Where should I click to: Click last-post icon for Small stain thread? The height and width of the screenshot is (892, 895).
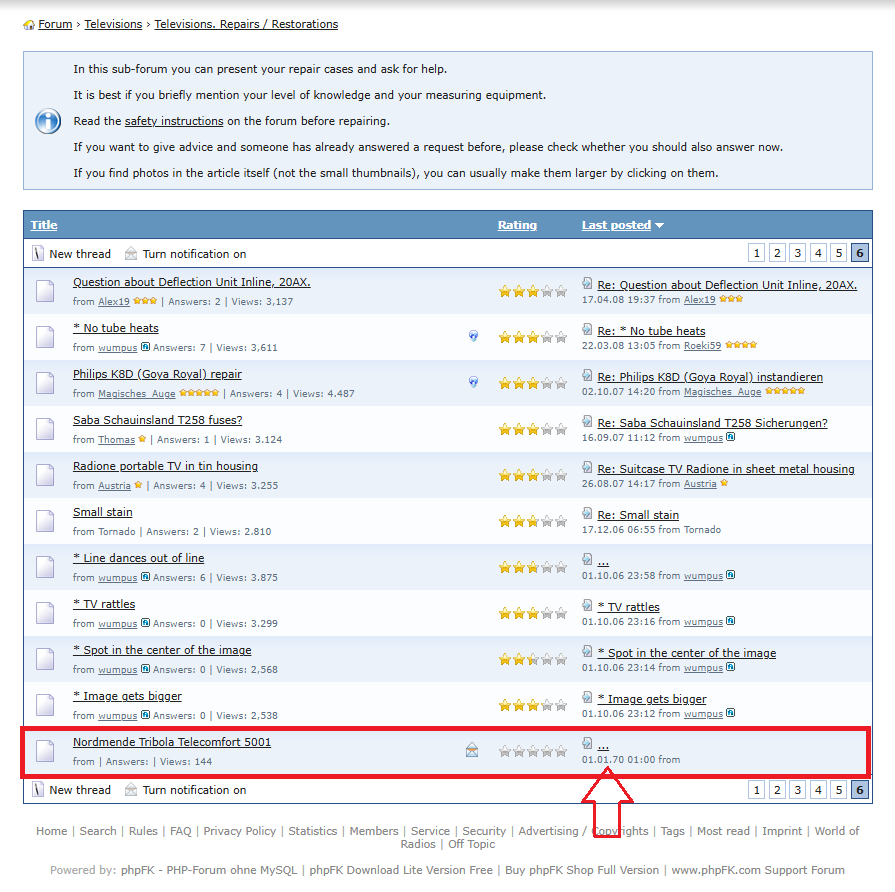point(588,514)
